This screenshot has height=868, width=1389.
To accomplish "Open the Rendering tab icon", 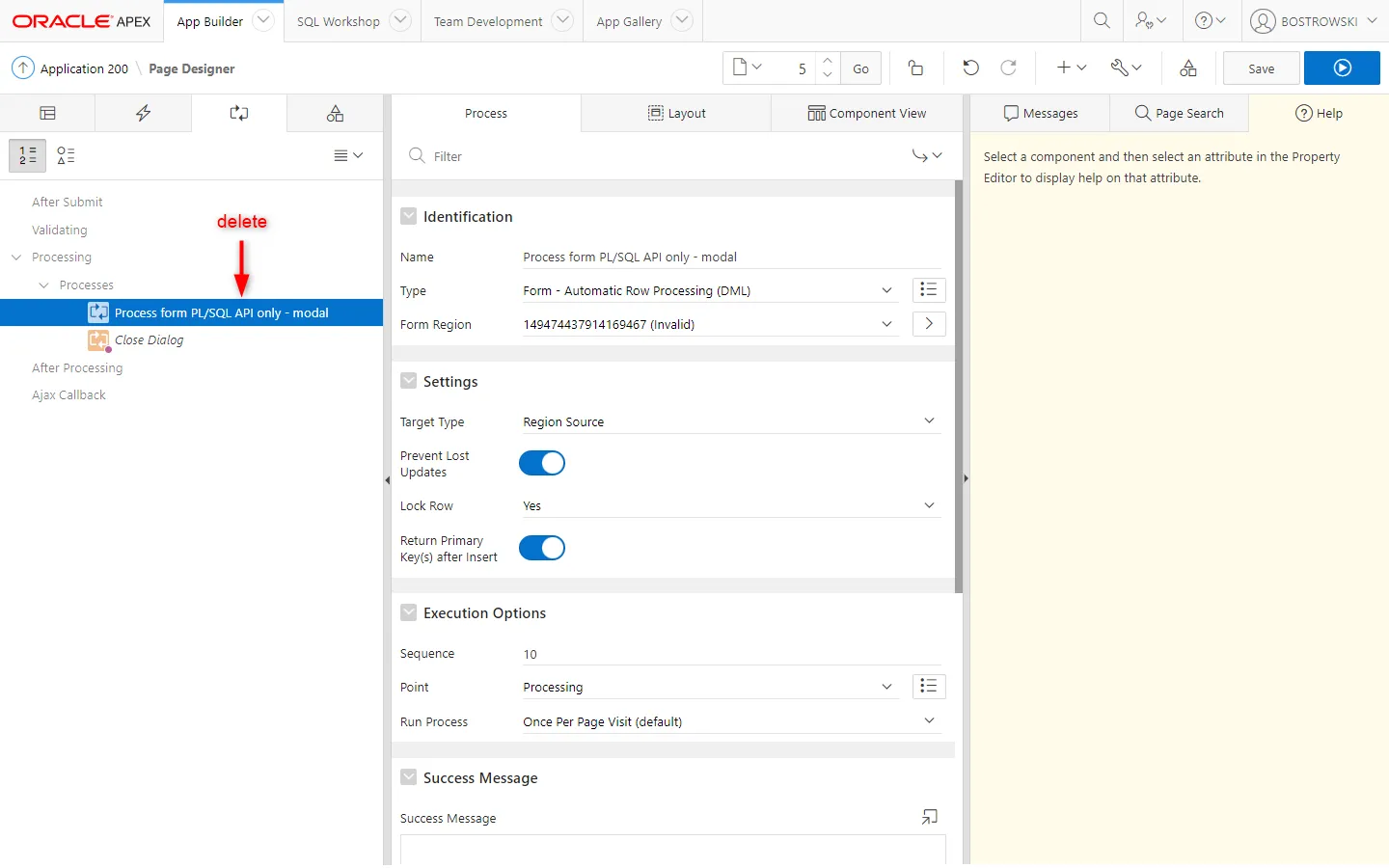I will click(47, 114).
